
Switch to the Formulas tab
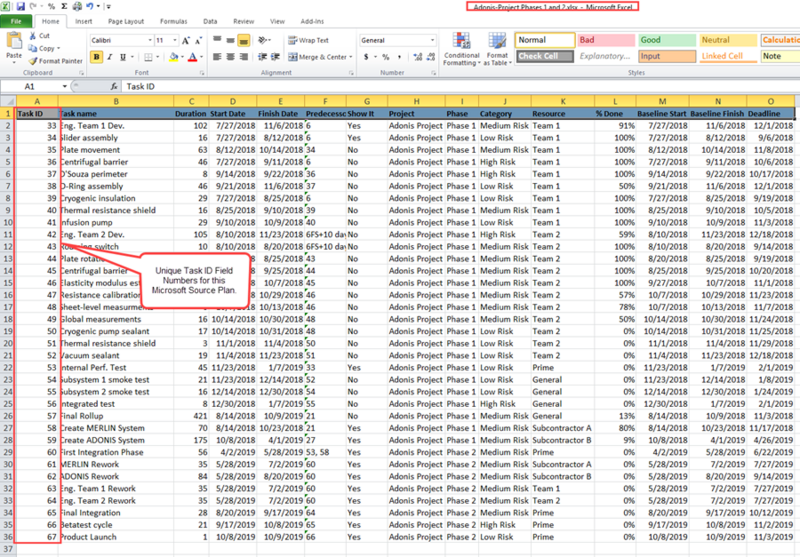click(173, 21)
